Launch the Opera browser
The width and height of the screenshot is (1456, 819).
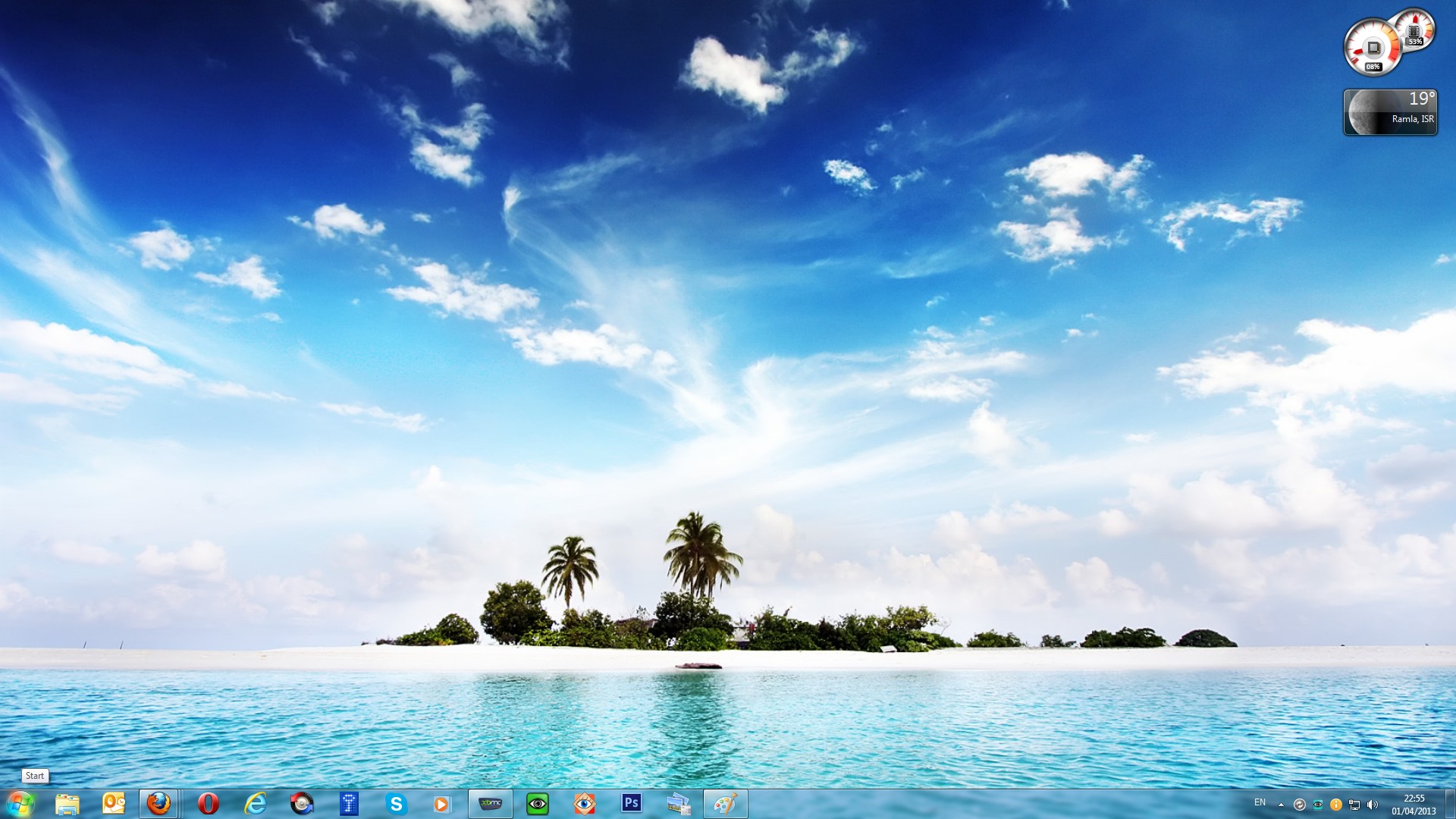(208, 803)
